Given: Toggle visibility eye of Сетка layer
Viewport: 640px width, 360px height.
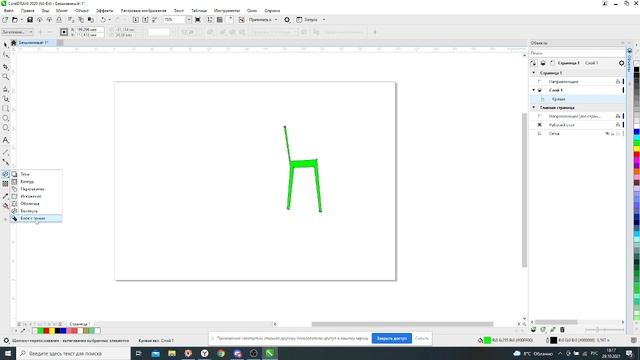Looking at the screenshot, I should click(607, 133).
